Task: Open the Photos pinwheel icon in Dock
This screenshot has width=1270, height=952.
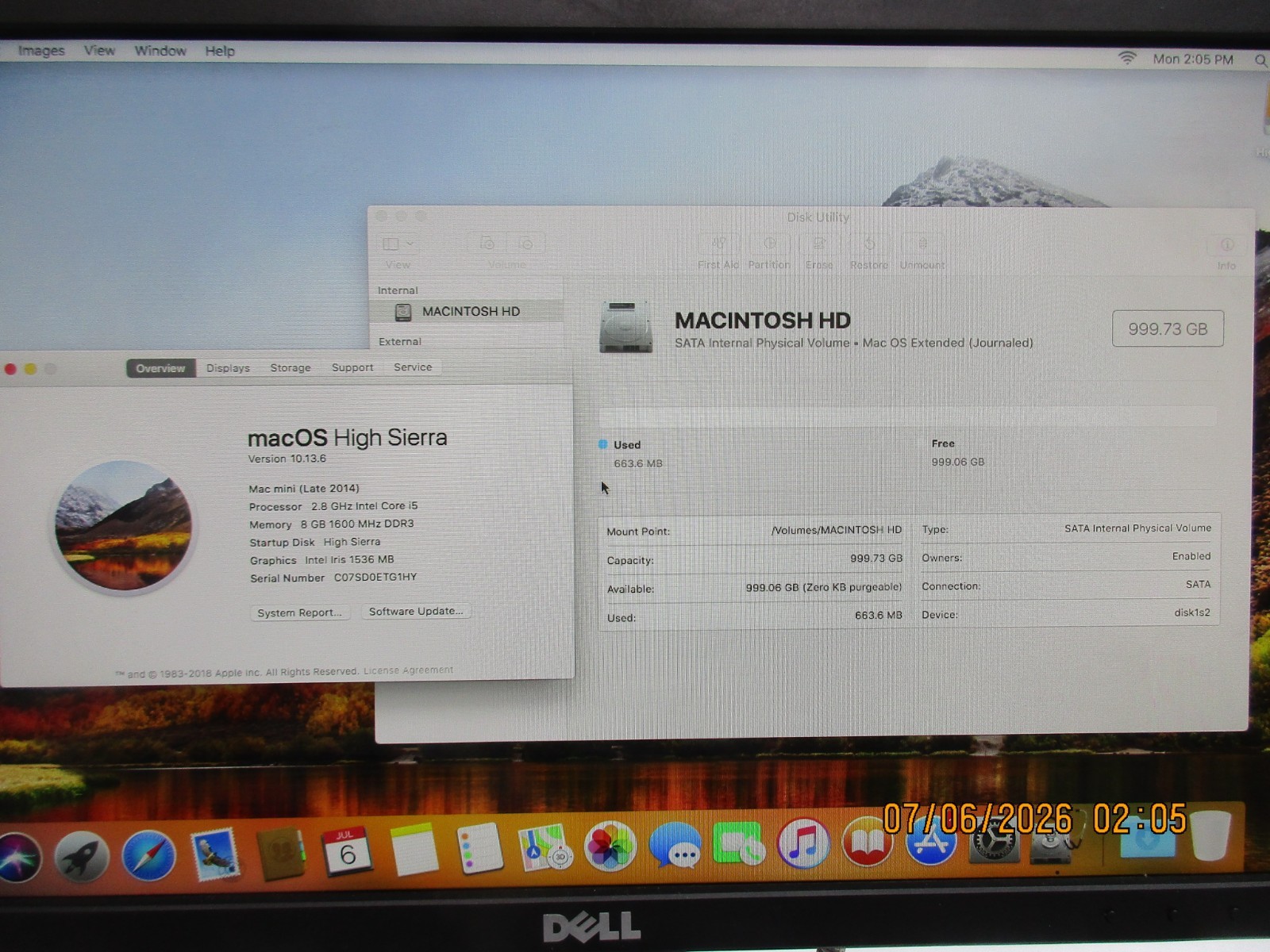Action: click(x=610, y=846)
